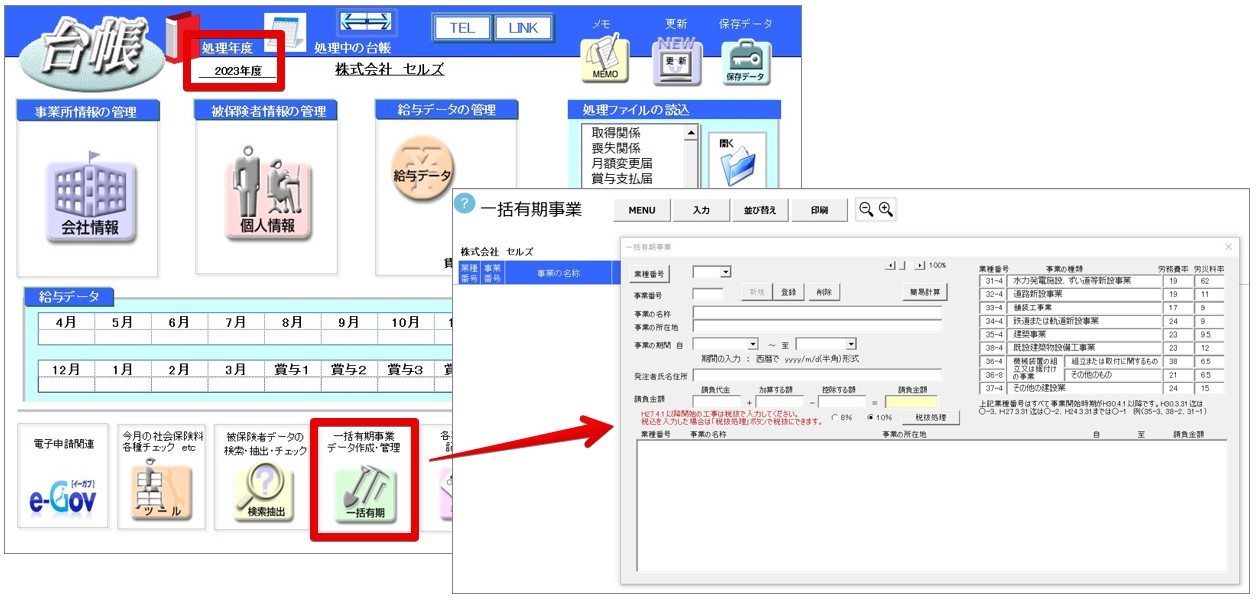Click the zoom scrollbar left arrow
The height and width of the screenshot is (600, 1258).
[891, 265]
